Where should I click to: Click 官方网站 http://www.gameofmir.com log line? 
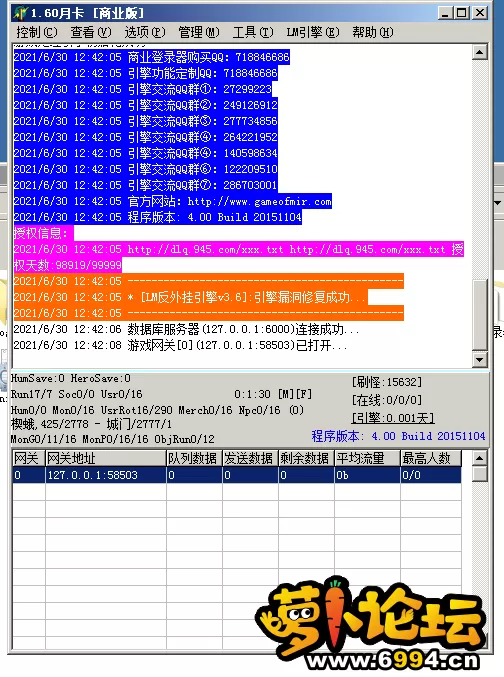tap(173, 201)
